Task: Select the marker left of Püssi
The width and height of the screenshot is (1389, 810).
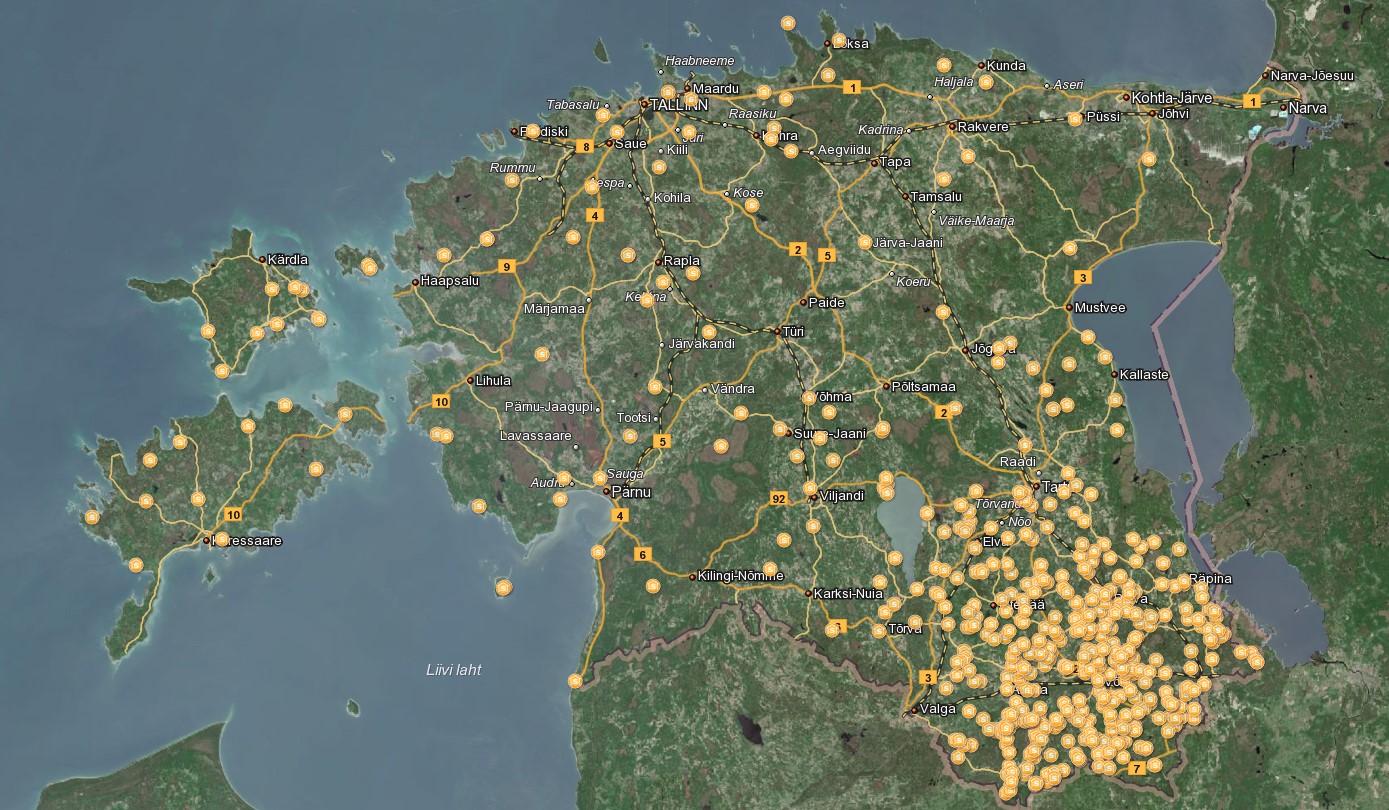Action: pyautogui.click(x=1075, y=119)
